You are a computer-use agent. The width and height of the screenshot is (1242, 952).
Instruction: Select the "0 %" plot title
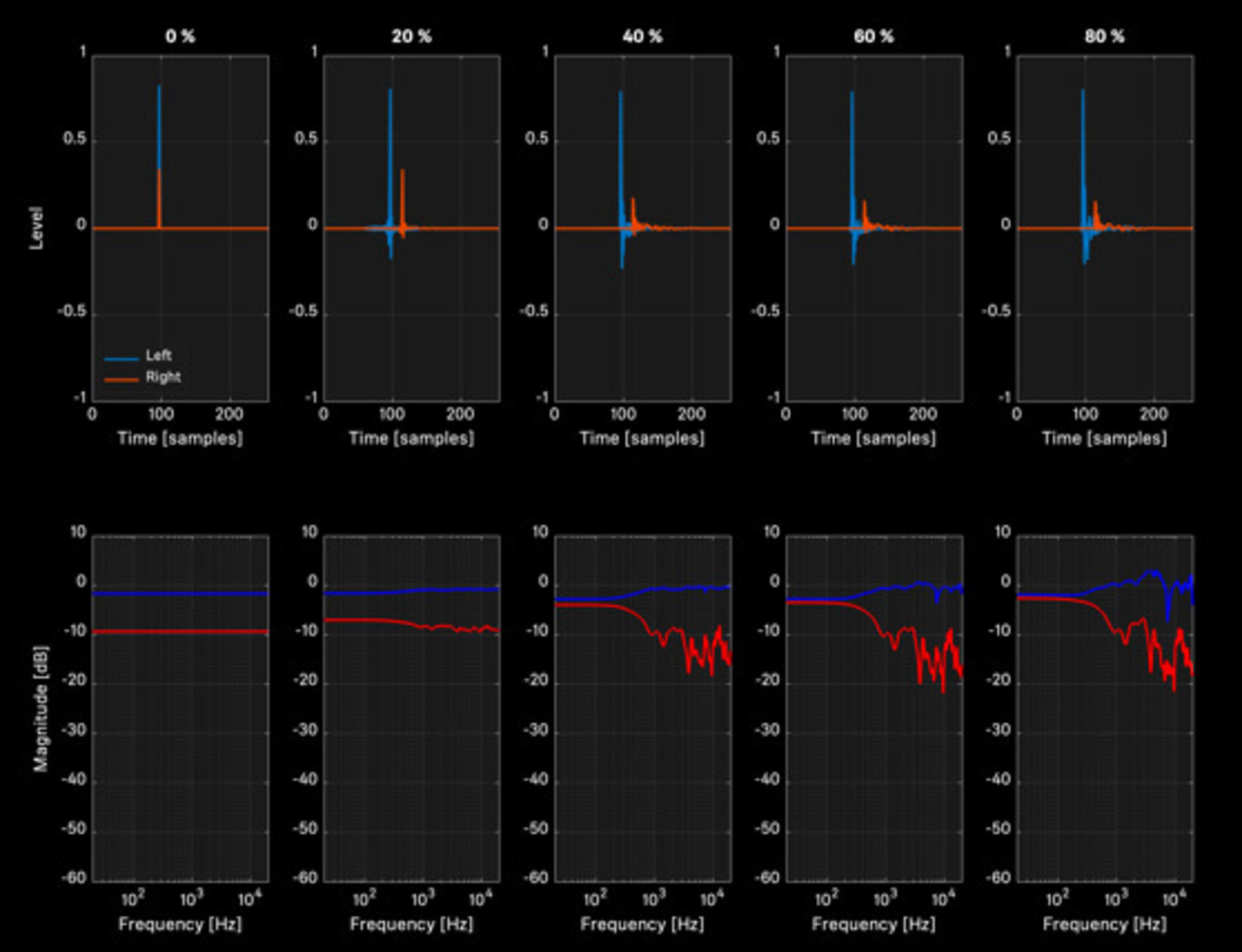pos(180,36)
